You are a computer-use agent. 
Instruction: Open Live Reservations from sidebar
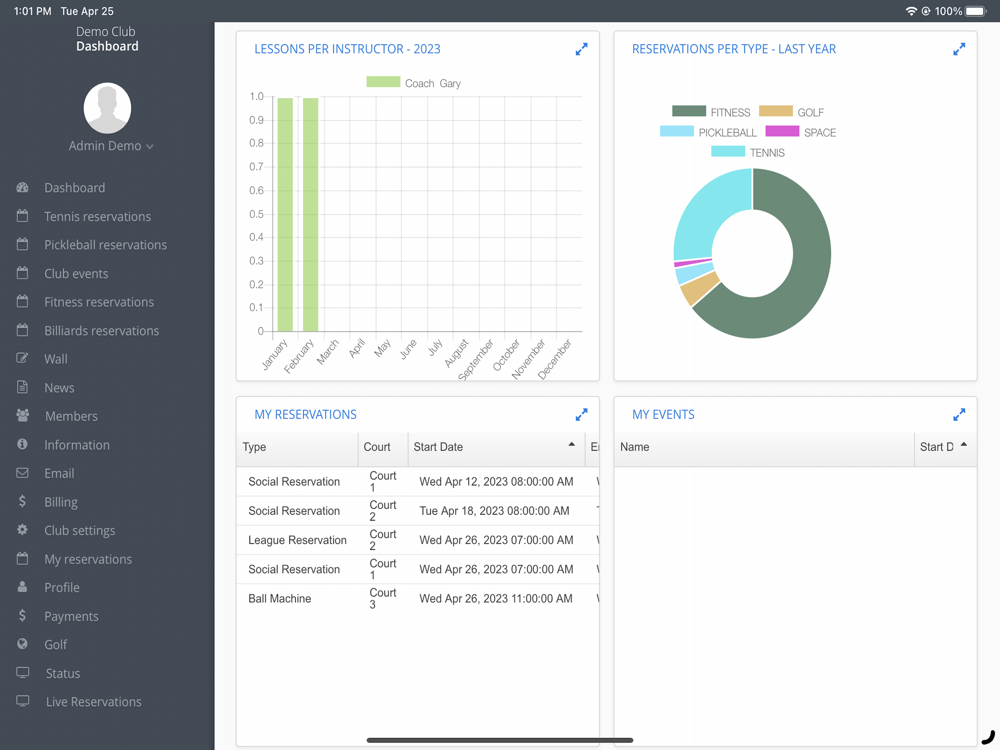tap(94, 702)
